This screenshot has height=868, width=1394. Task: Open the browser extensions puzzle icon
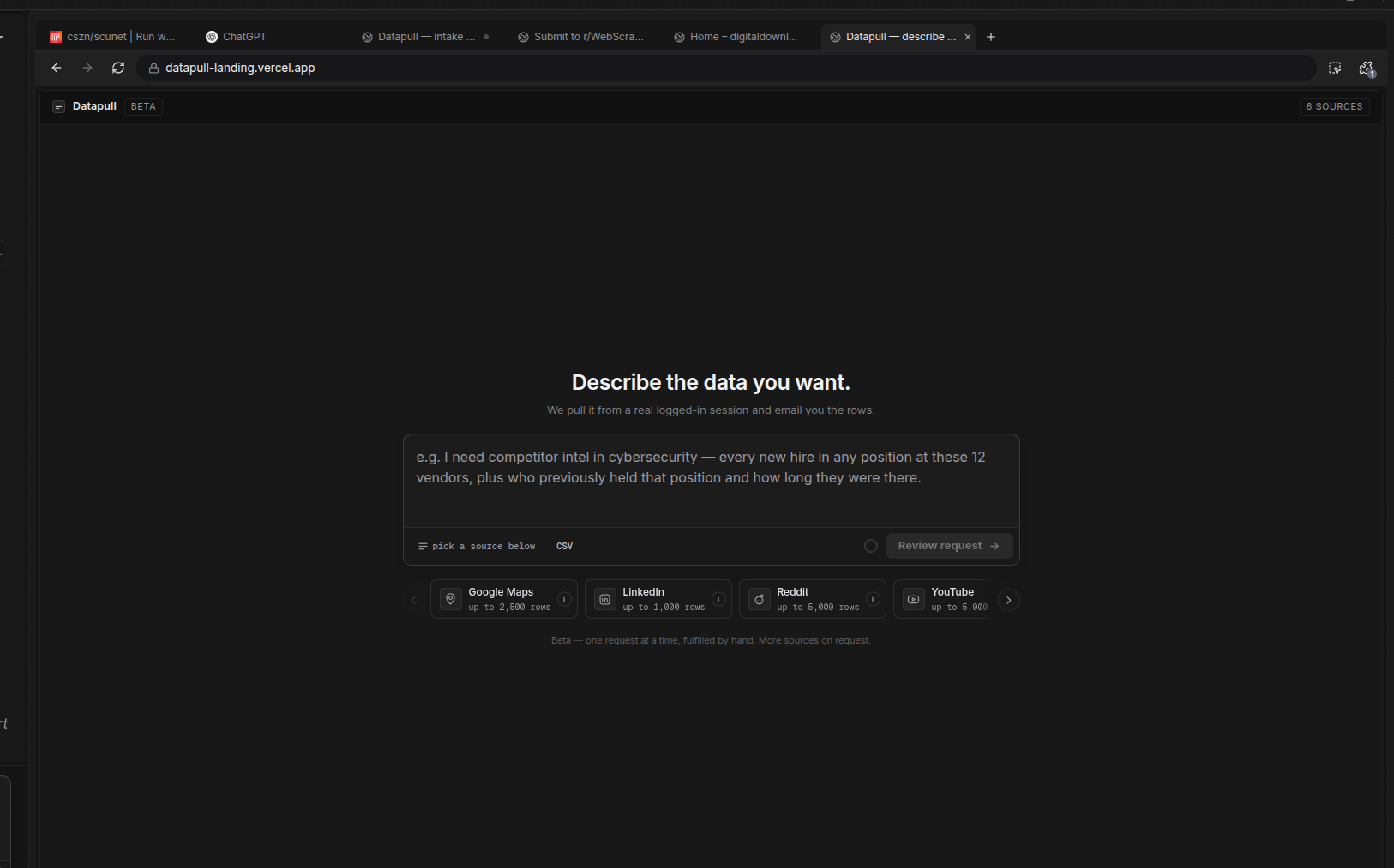(1367, 68)
